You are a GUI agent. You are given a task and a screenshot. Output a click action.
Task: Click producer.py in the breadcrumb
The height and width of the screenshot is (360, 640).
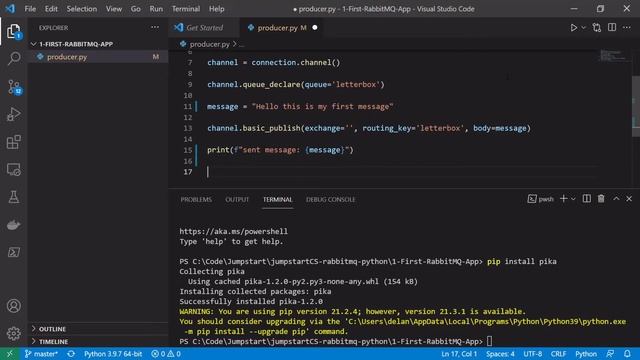(209, 44)
